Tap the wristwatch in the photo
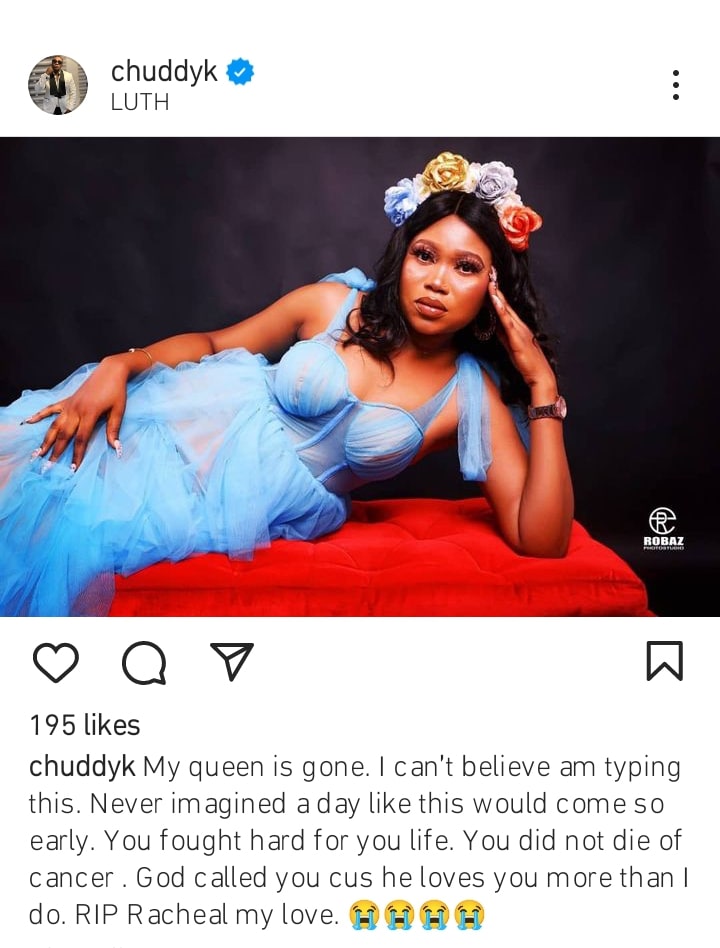The height and width of the screenshot is (948, 720). point(548,410)
